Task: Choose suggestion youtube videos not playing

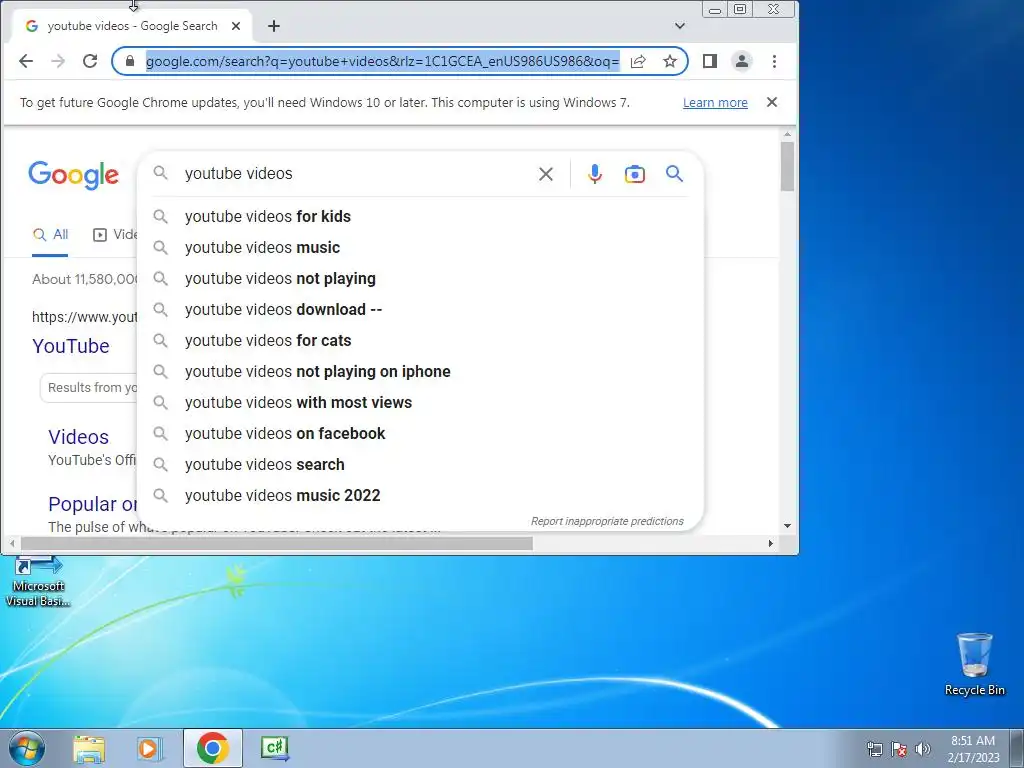Action: tap(421, 279)
